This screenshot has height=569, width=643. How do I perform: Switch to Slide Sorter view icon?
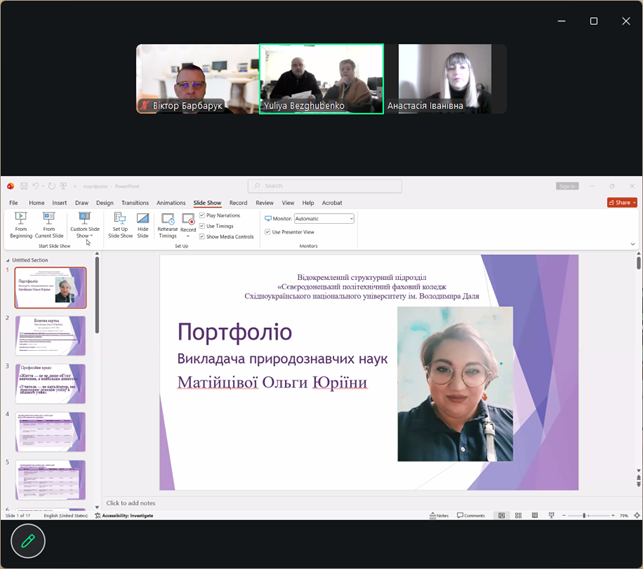(518, 515)
